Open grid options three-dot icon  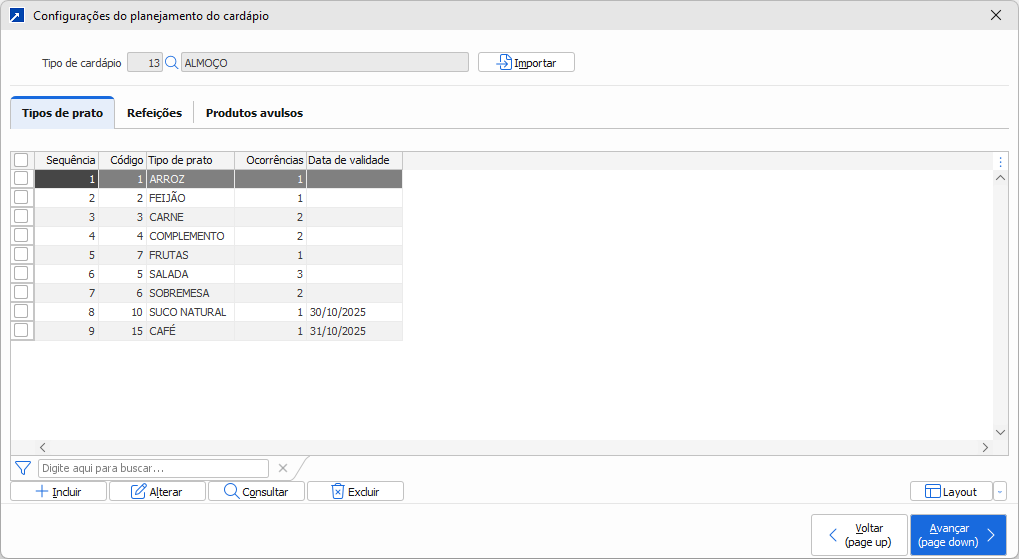point(1000,161)
